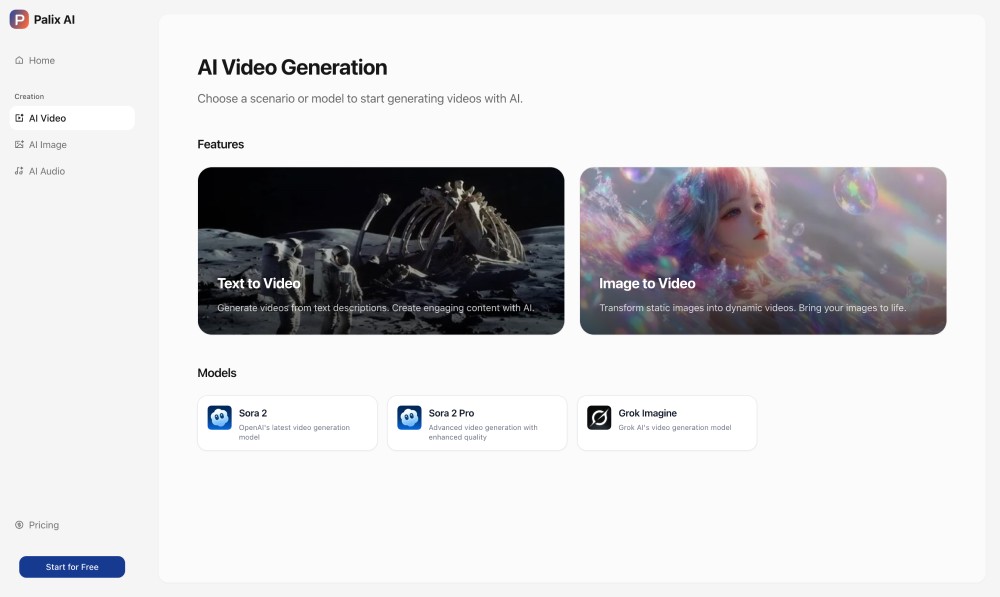This screenshot has width=1000, height=597.
Task: Click the Sora 2 model icon
Action: point(219,417)
